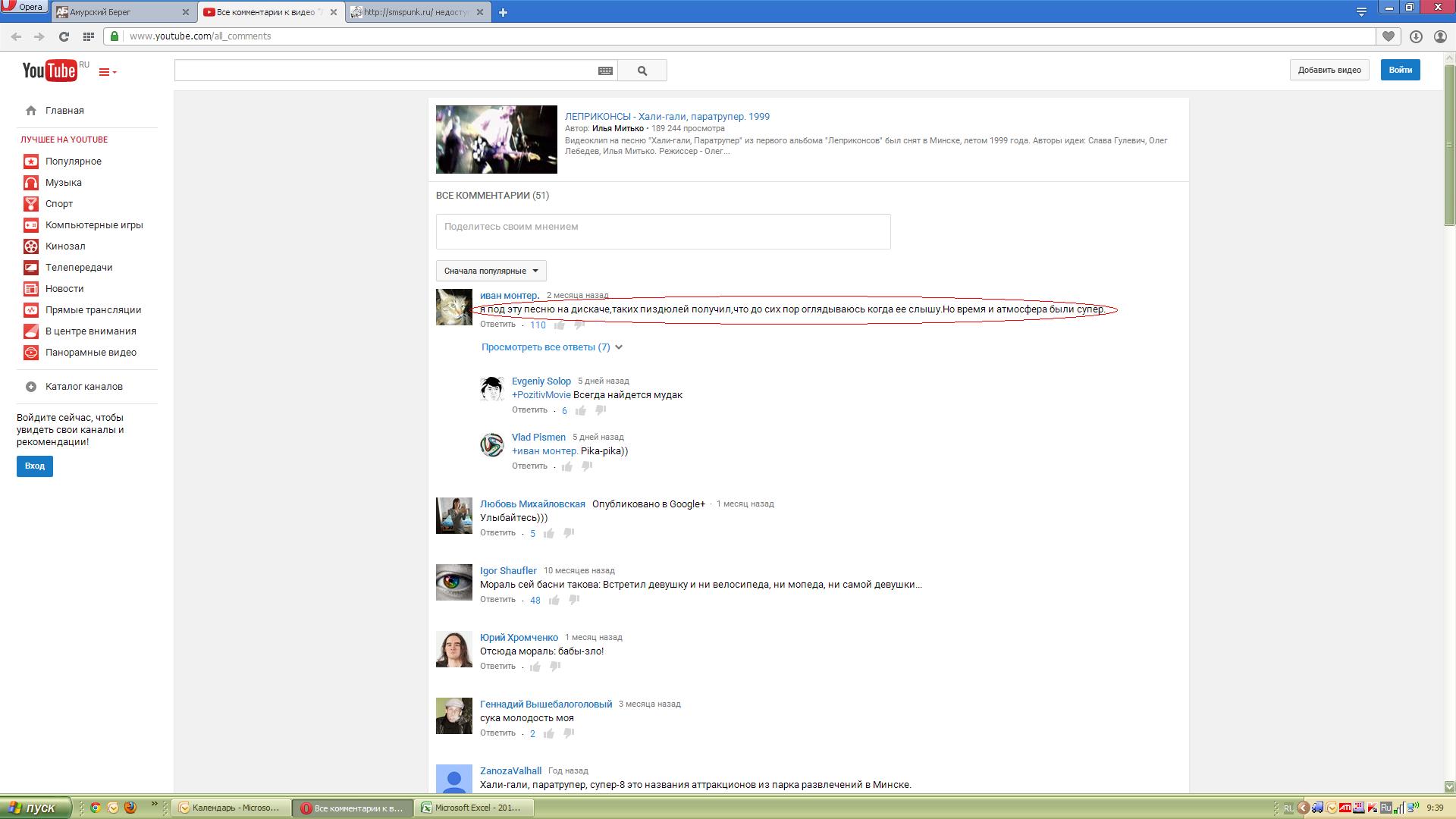Click Войти button at top right
This screenshot has height=819, width=1456.
pos(1400,70)
